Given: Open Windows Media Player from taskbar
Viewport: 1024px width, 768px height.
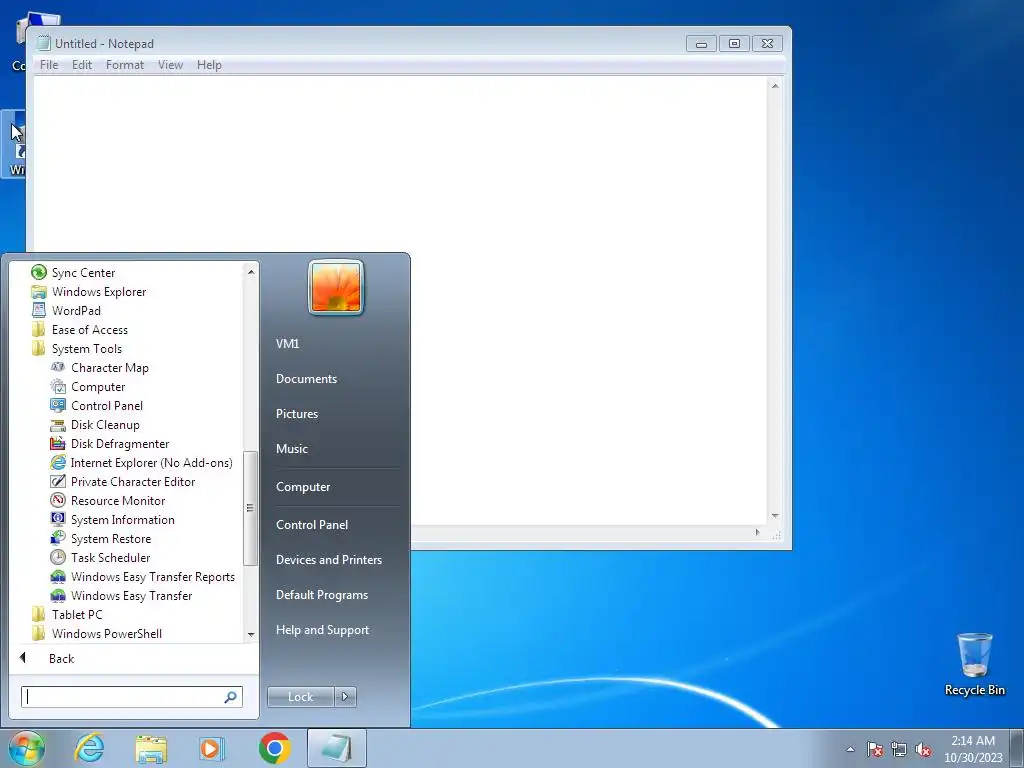Looking at the screenshot, I should [212, 748].
